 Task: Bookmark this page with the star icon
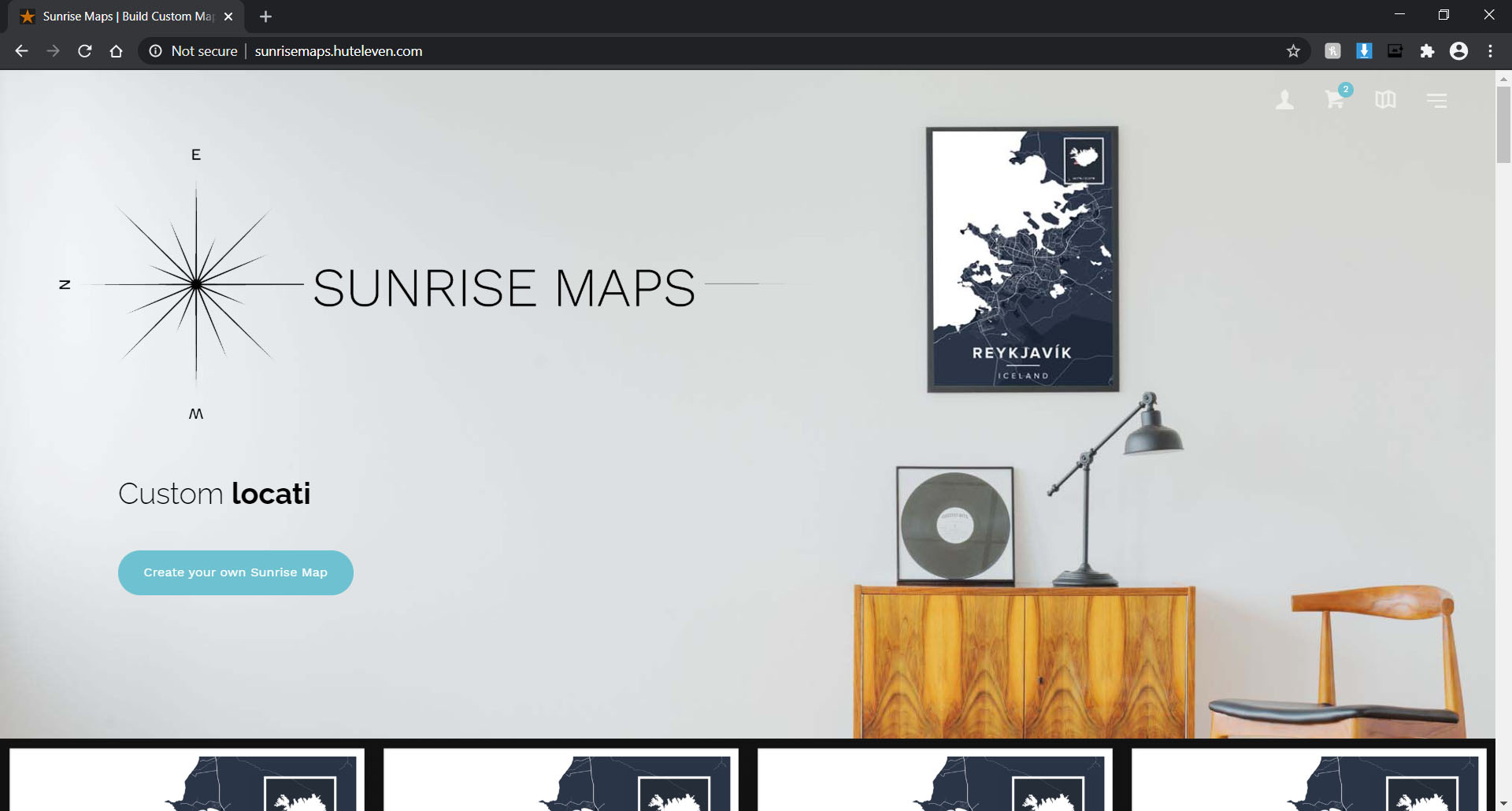coord(1293,51)
